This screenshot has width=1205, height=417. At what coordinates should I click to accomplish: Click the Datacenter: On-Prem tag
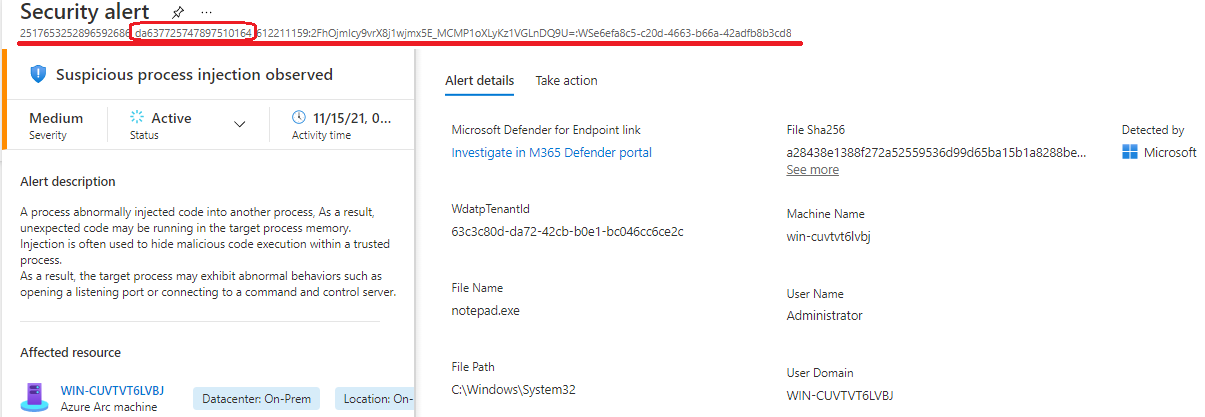256,399
